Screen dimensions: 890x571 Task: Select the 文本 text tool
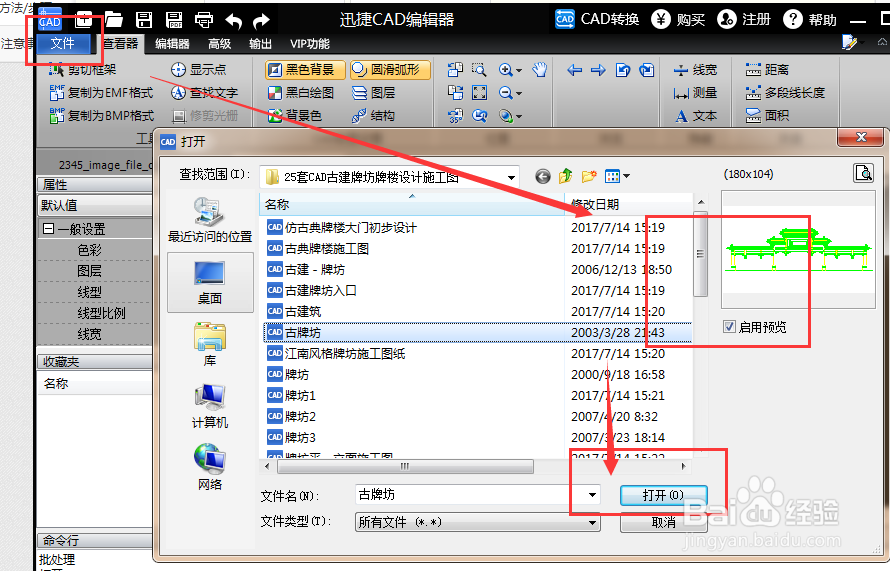tap(695, 116)
